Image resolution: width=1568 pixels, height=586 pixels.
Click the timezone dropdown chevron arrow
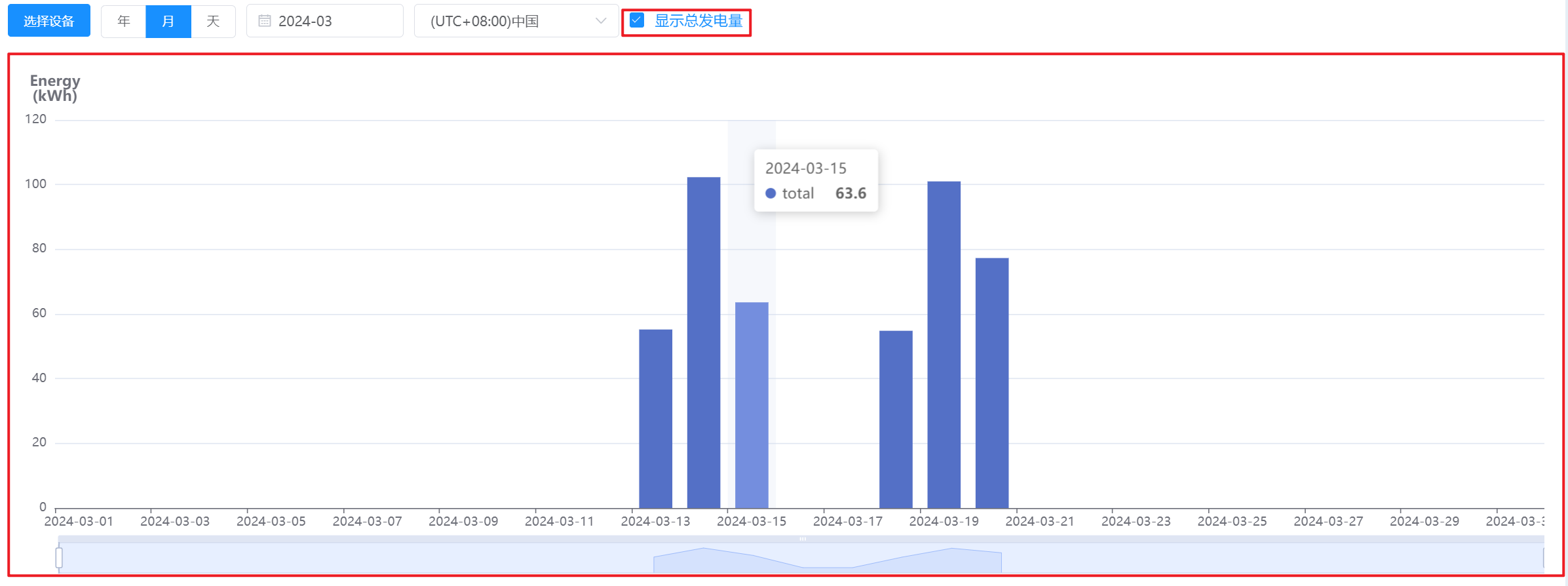tap(600, 21)
